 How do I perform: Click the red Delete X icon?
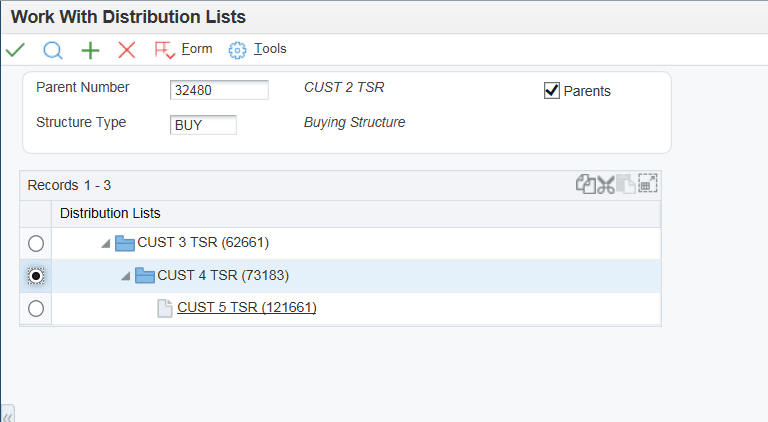[x=126, y=50]
